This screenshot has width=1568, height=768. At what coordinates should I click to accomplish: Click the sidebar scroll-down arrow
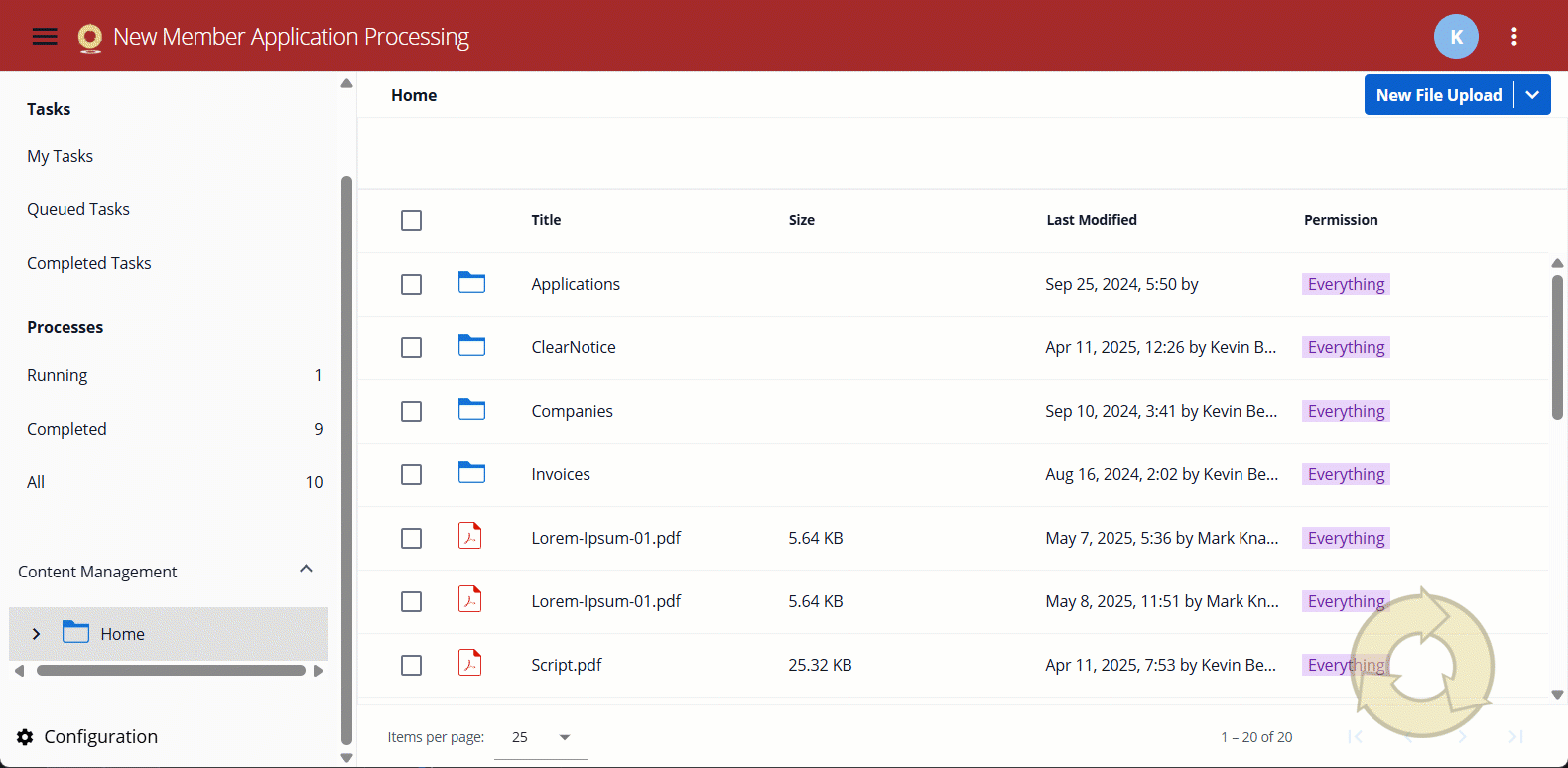[x=346, y=758]
